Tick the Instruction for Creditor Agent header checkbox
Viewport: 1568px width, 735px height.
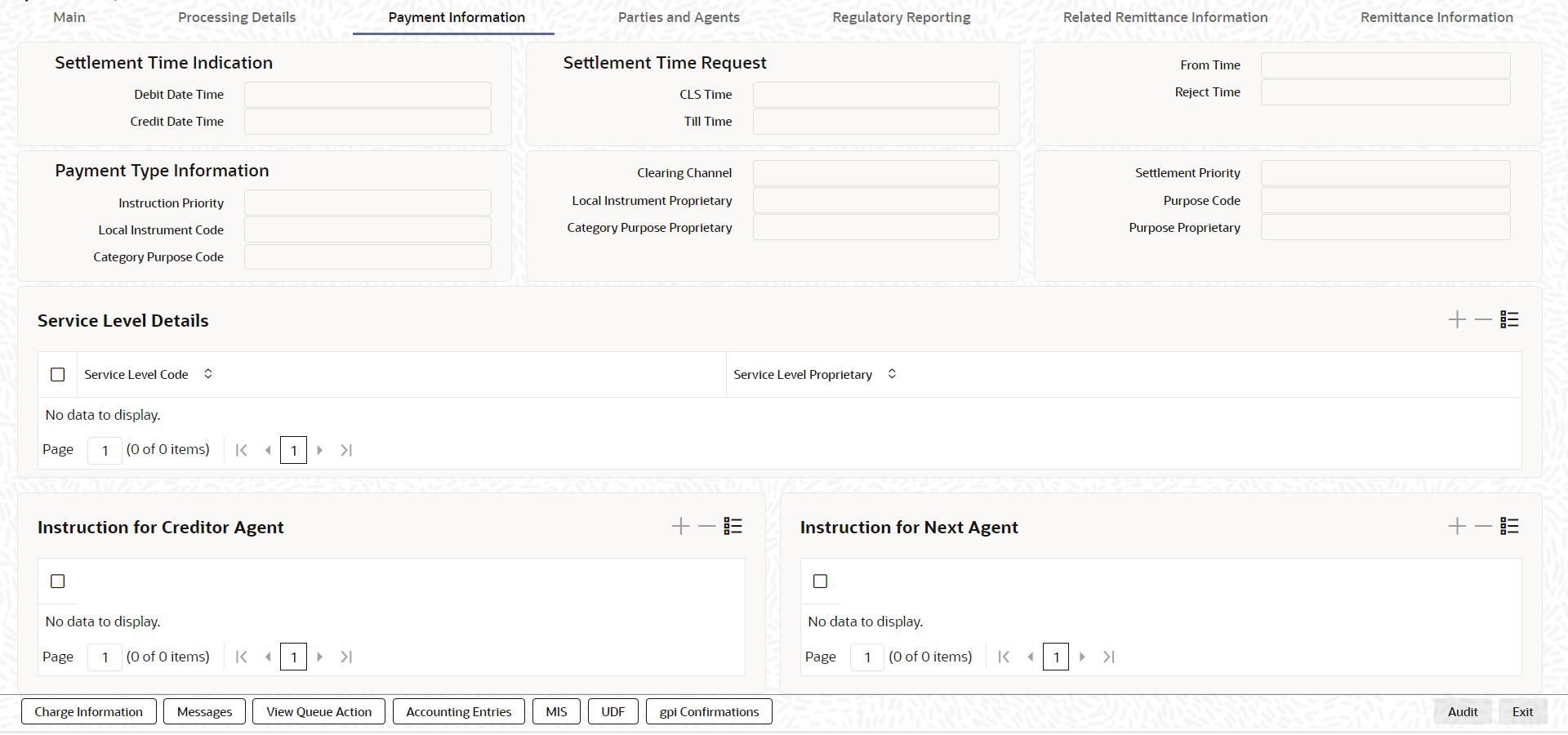[x=58, y=581]
